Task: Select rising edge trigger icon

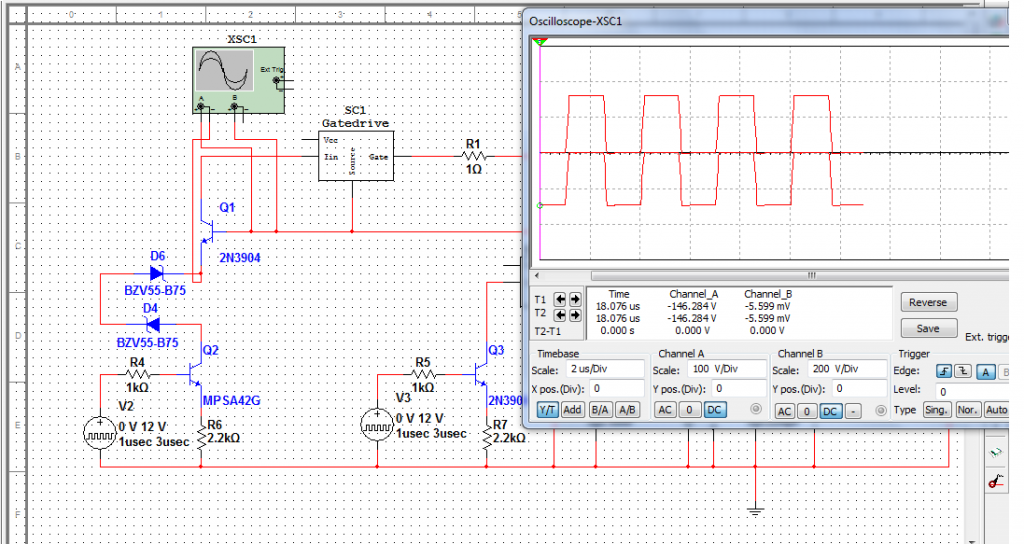Action: 944,371
